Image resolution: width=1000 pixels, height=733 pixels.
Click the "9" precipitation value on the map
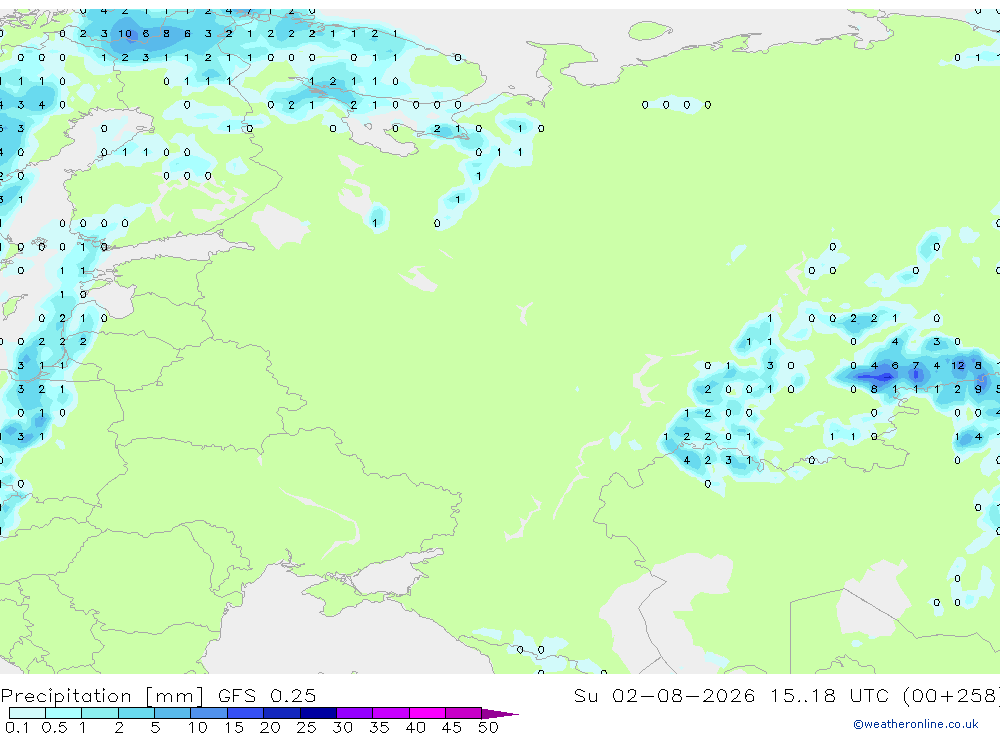click(978, 389)
